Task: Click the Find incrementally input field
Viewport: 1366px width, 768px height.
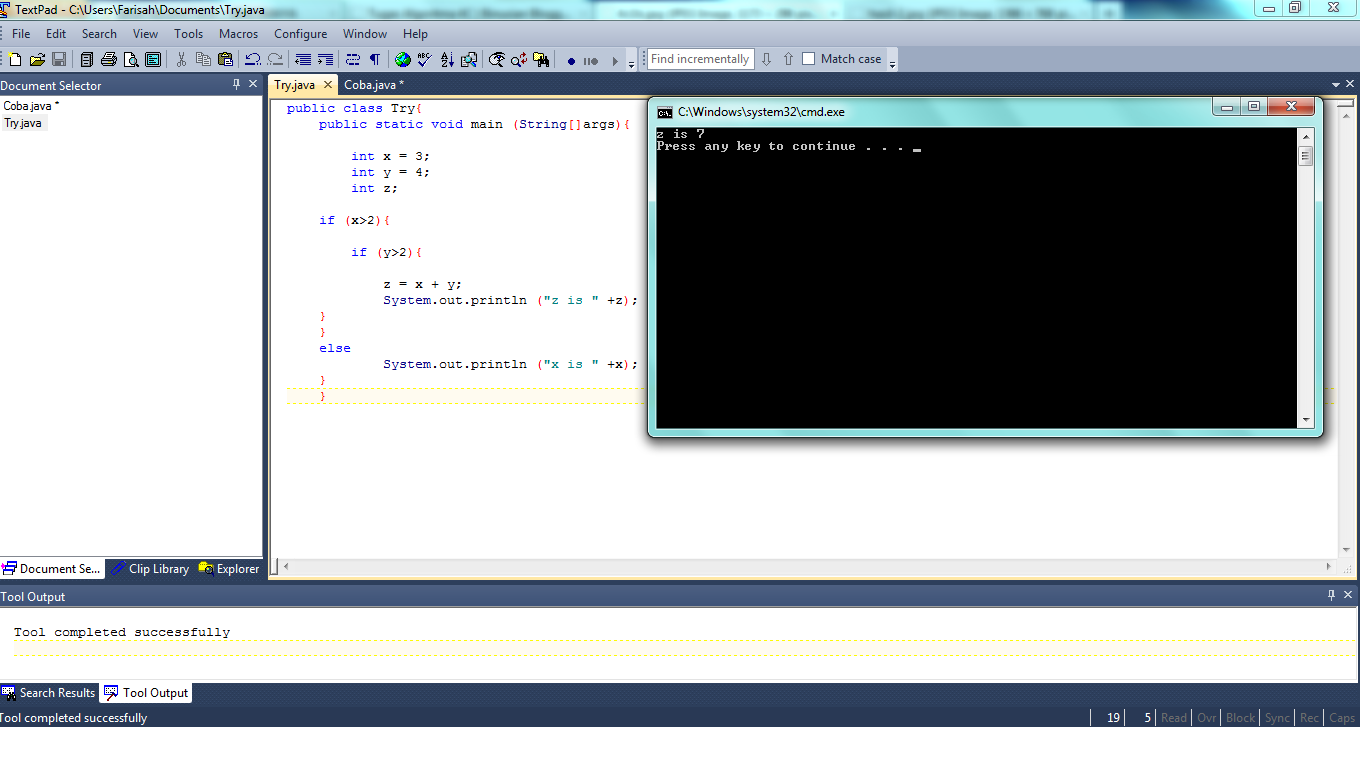Action: 700,59
